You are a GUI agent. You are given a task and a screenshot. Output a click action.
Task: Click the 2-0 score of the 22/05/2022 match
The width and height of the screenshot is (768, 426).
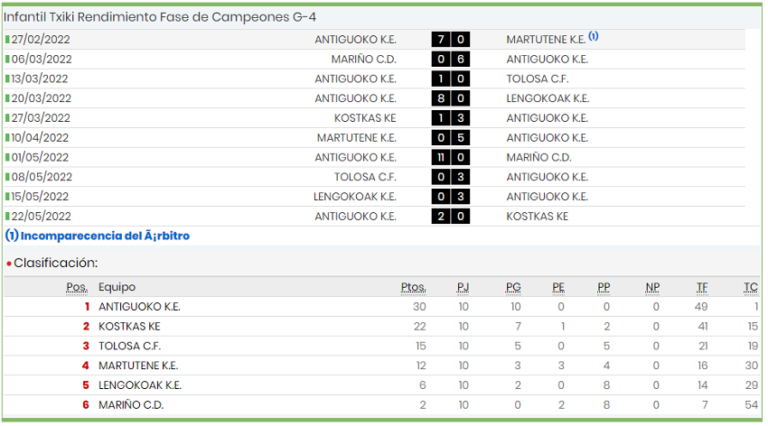[451, 216]
